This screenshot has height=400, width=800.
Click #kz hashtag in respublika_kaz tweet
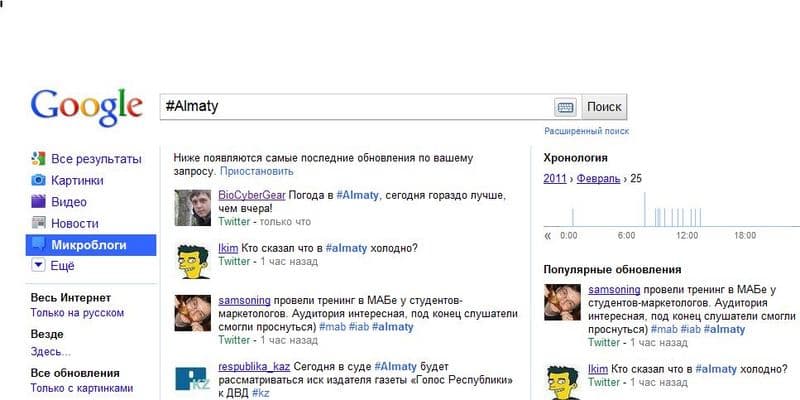261,393
